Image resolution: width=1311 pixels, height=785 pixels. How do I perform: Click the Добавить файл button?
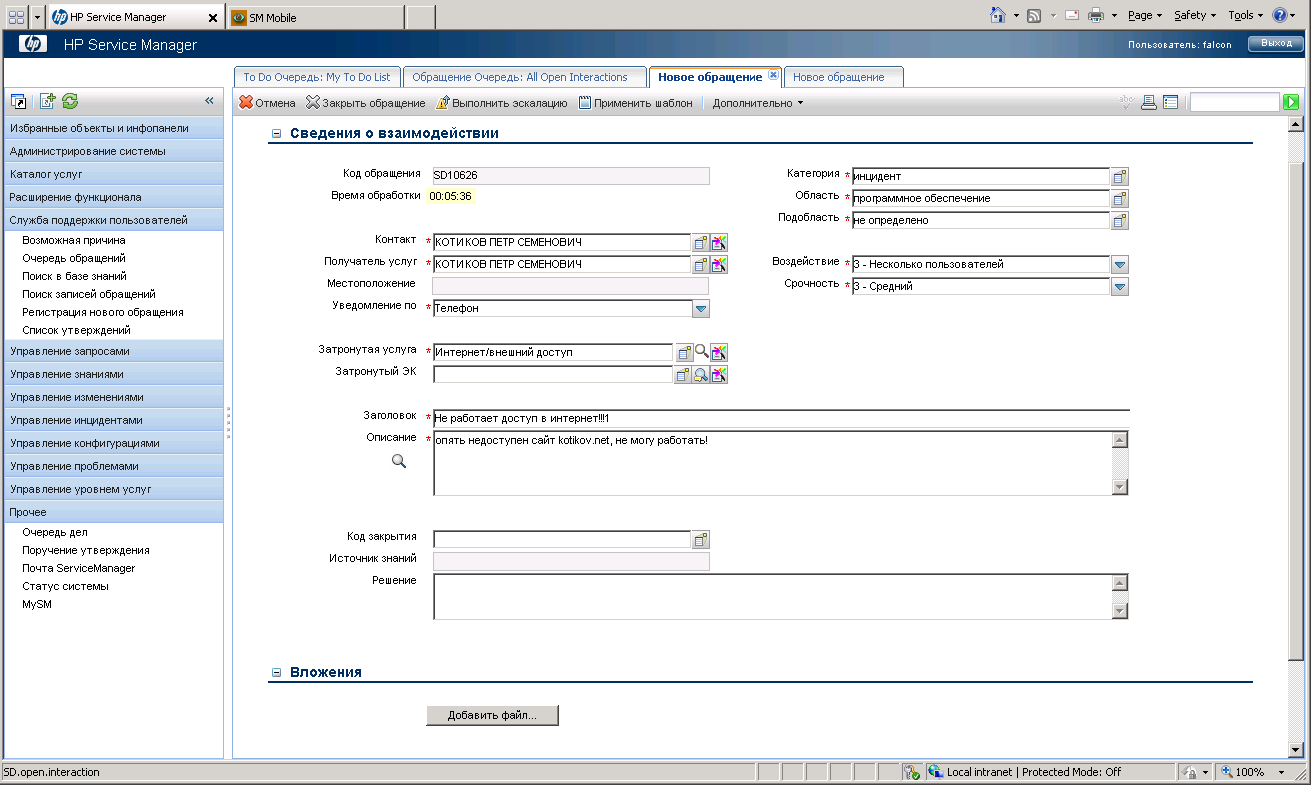pyautogui.click(x=492, y=715)
